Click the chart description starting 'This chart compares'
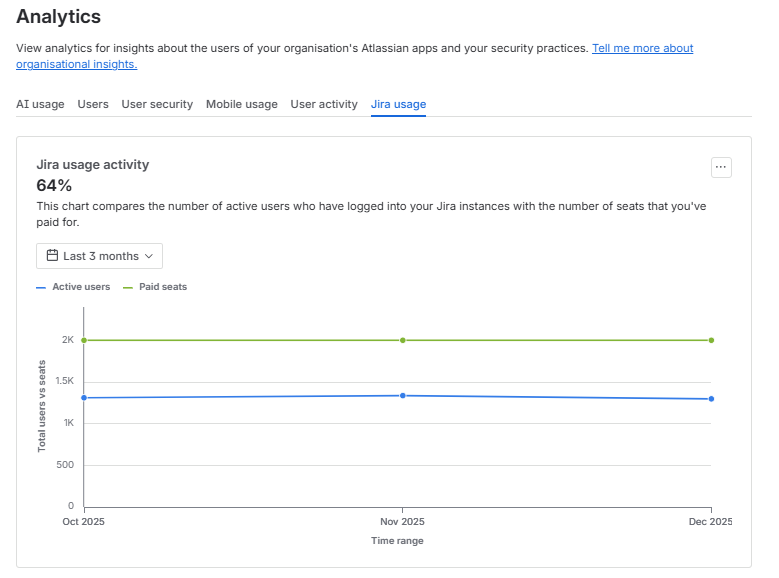 (371, 214)
